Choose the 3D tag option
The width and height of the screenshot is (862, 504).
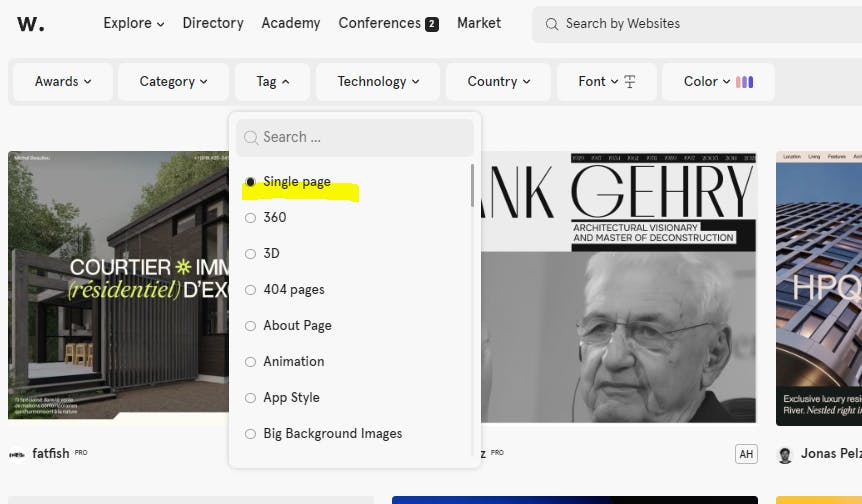[x=250, y=254]
